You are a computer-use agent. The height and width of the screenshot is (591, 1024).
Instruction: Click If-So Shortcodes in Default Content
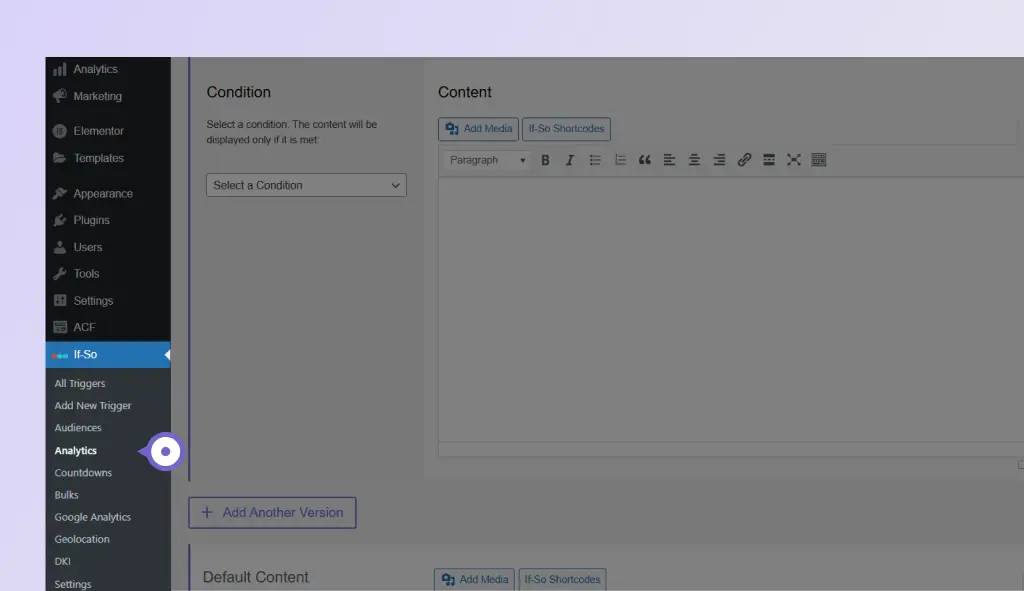(x=562, y=579)
